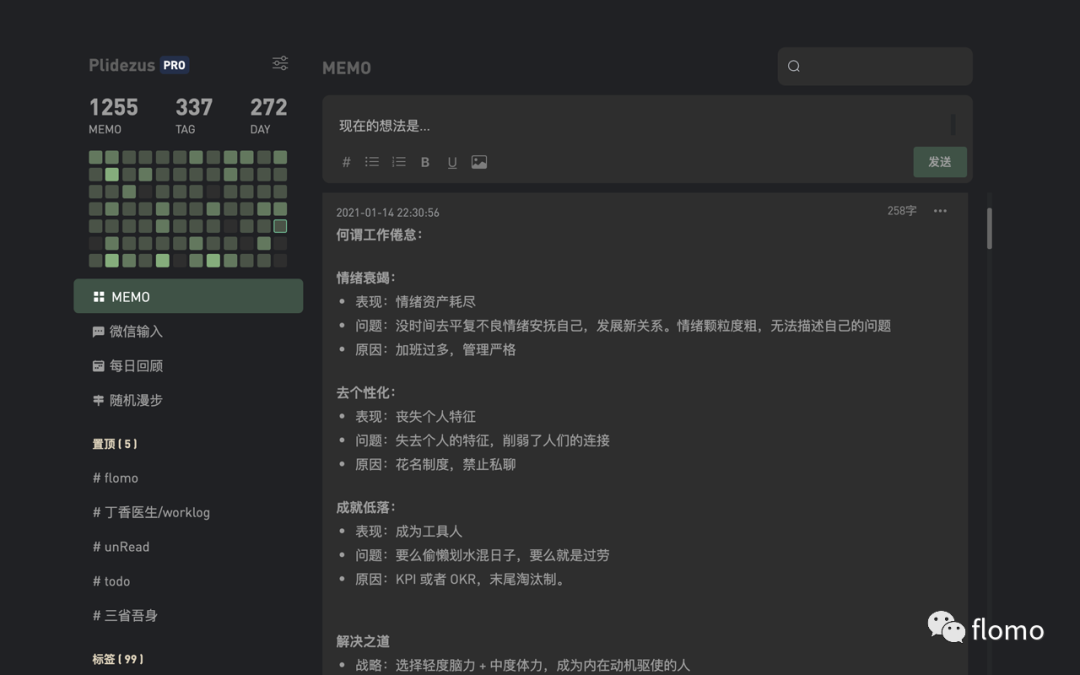Viewport: 1080px width, 675px height.
Task: Select the outlined heatmap square for today
Action: 280,226
